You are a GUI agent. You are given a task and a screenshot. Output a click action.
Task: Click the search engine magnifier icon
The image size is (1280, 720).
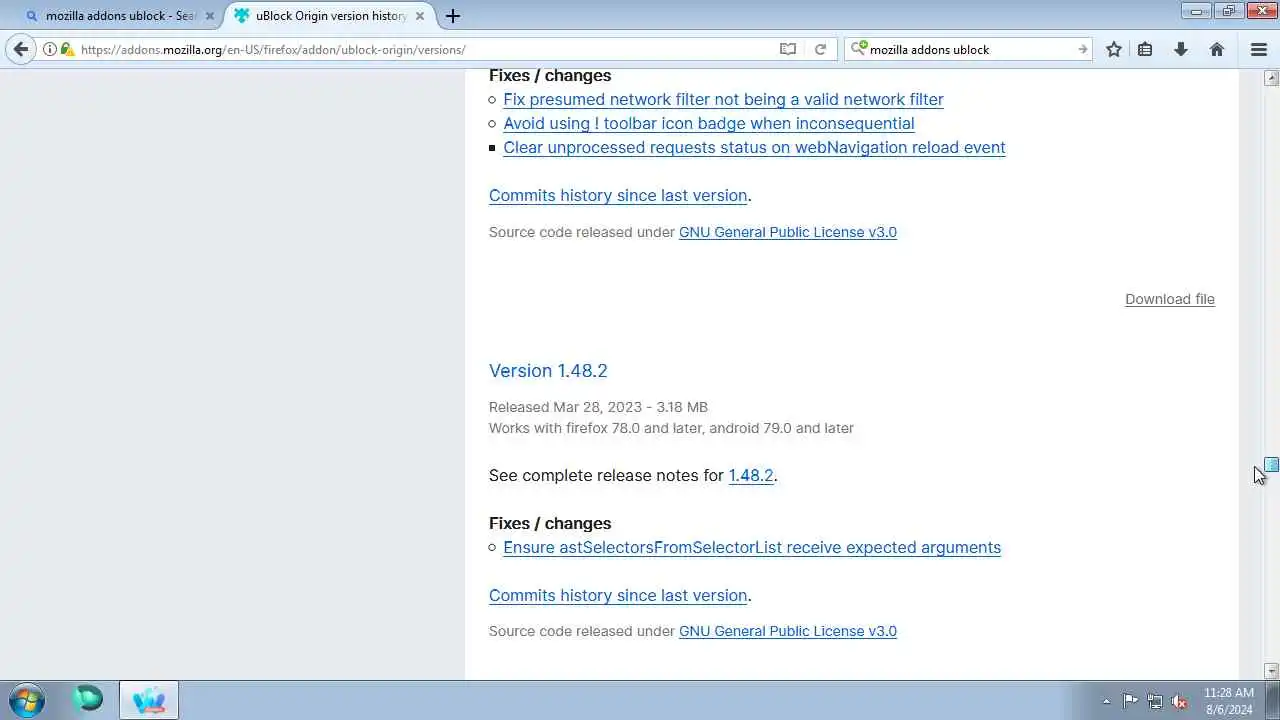point(858,49)
